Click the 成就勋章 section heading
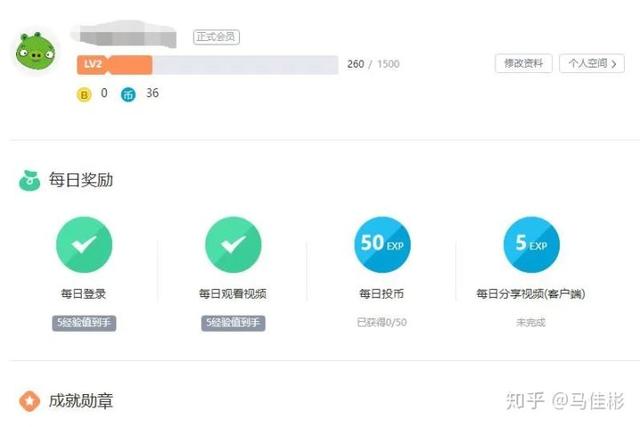The image size is (640, 427). pos(81,401)
